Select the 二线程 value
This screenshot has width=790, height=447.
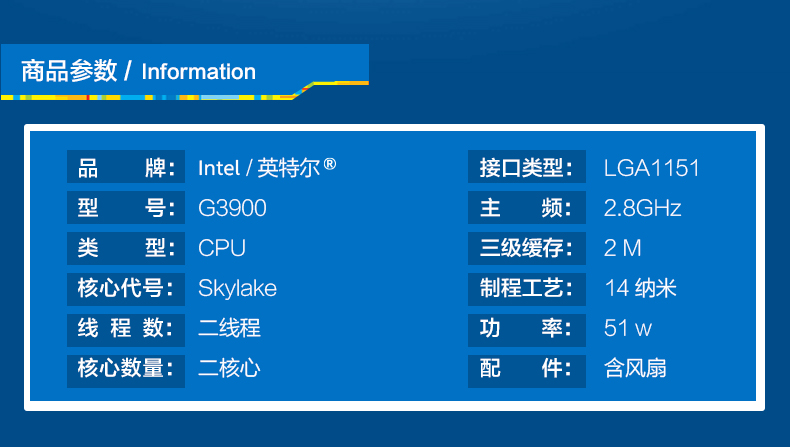click(x=229, y=328)
